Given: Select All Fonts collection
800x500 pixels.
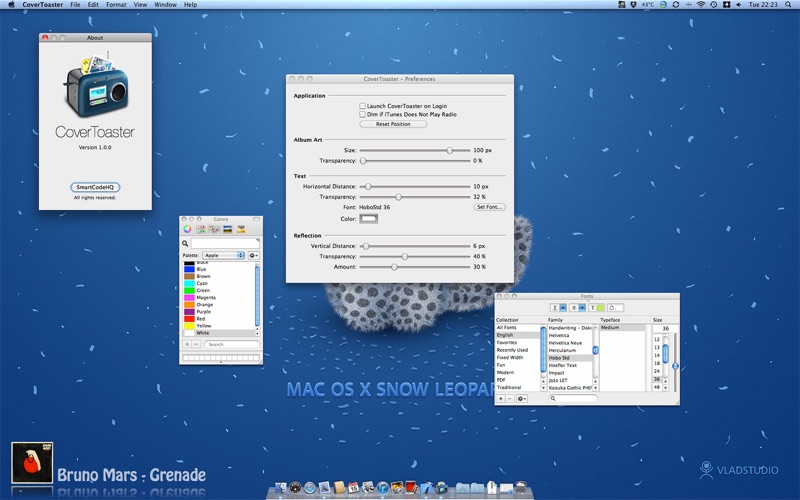Looking at the screenshot, I should (x=517, y=328).
